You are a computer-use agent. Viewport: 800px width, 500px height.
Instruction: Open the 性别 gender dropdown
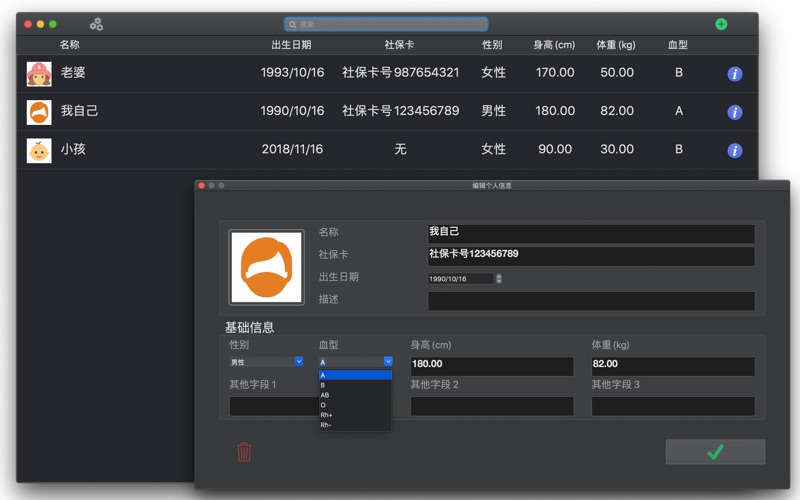(266, 362)
